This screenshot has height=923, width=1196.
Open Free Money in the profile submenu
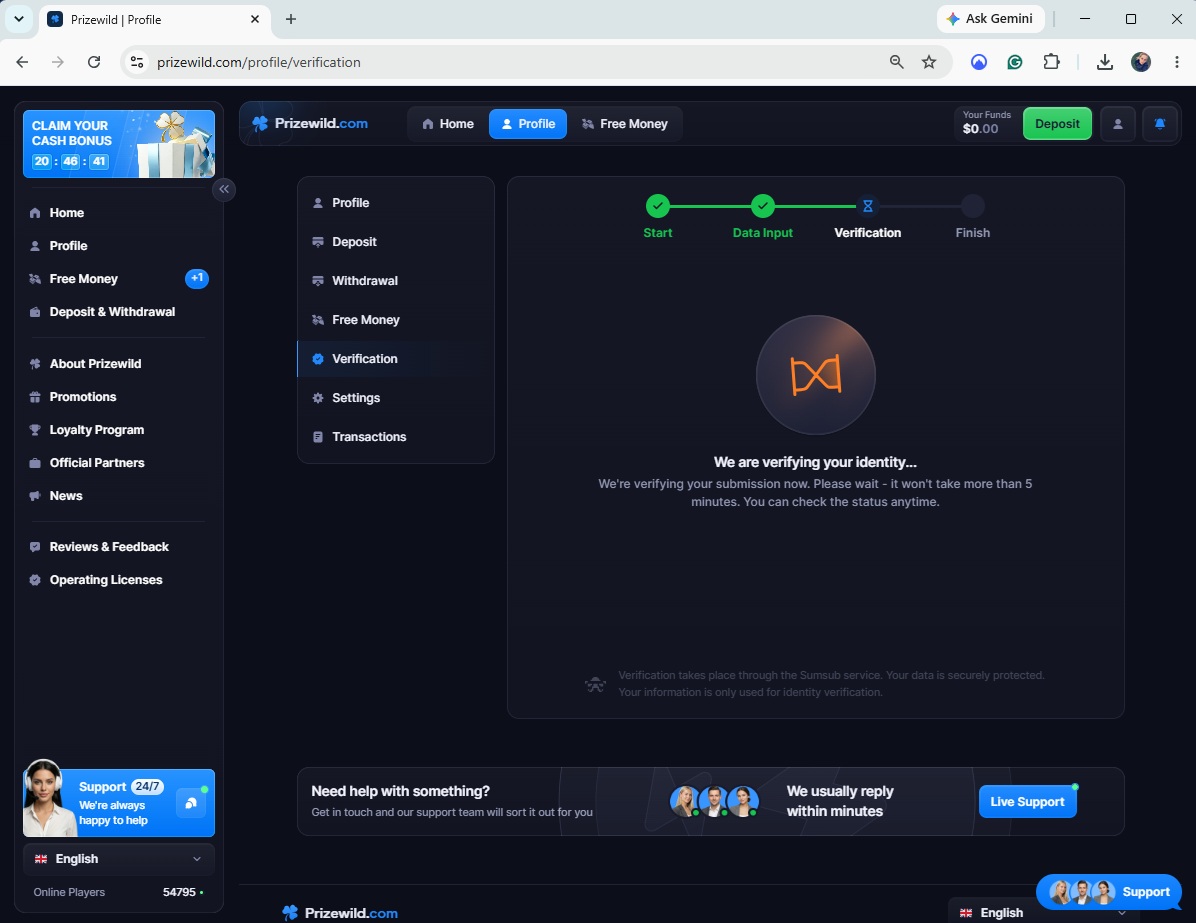[x=395, y=320]
